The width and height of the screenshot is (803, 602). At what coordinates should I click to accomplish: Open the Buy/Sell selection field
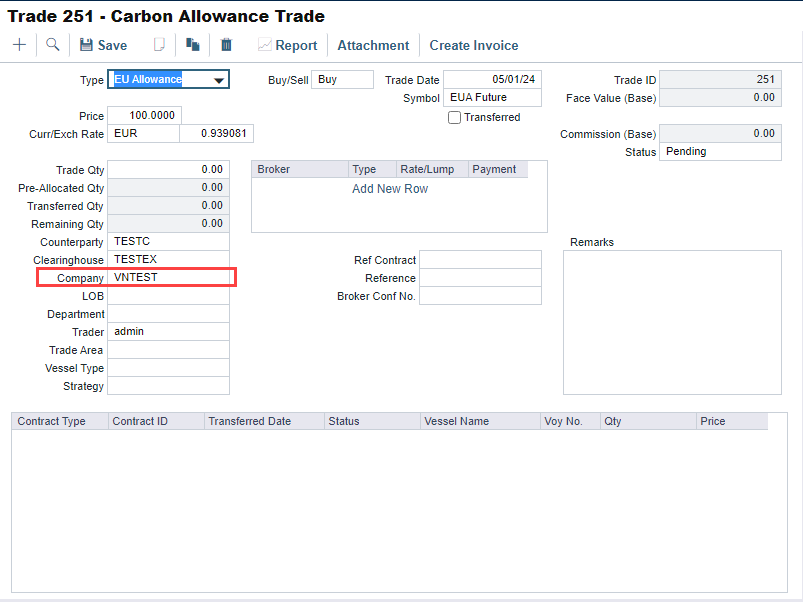342,80
